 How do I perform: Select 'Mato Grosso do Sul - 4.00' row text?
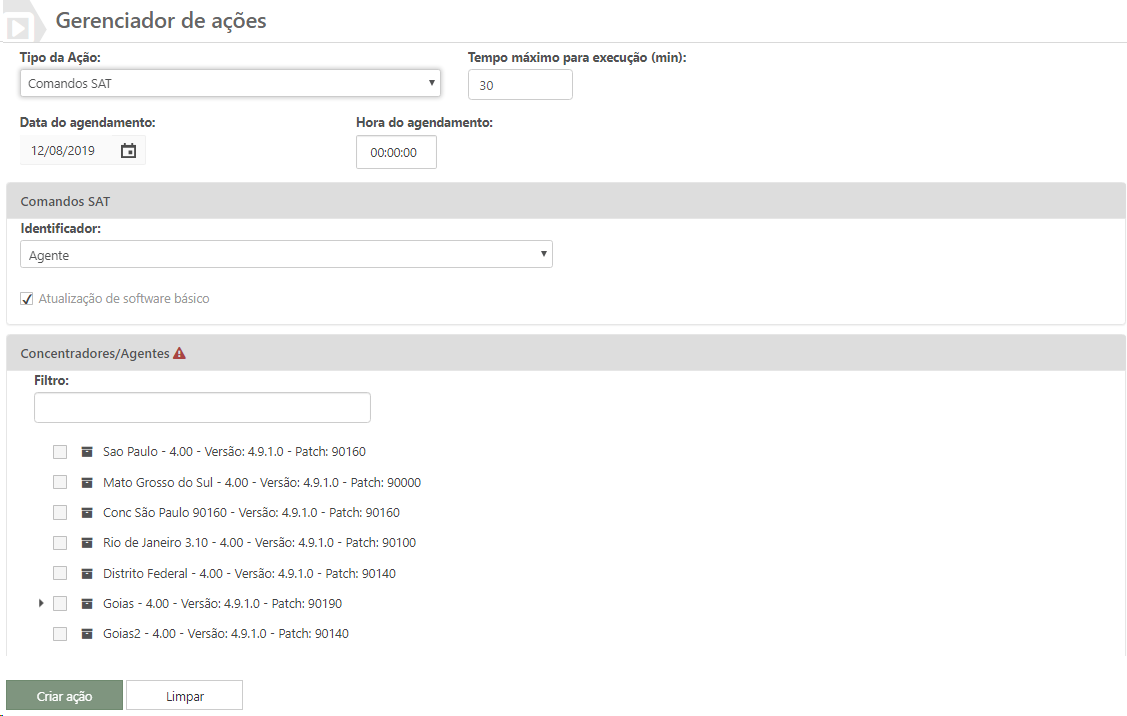(262, 482)
